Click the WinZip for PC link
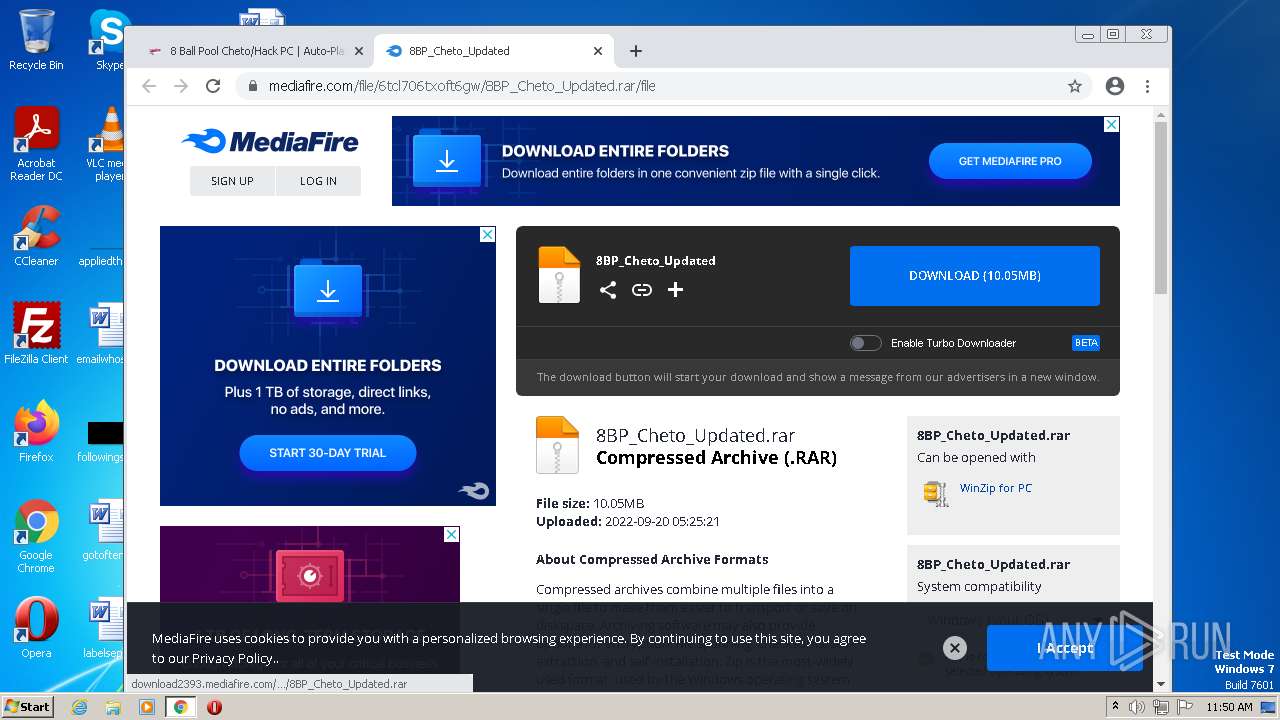The image size is (1280, 720). coord(996,488)
